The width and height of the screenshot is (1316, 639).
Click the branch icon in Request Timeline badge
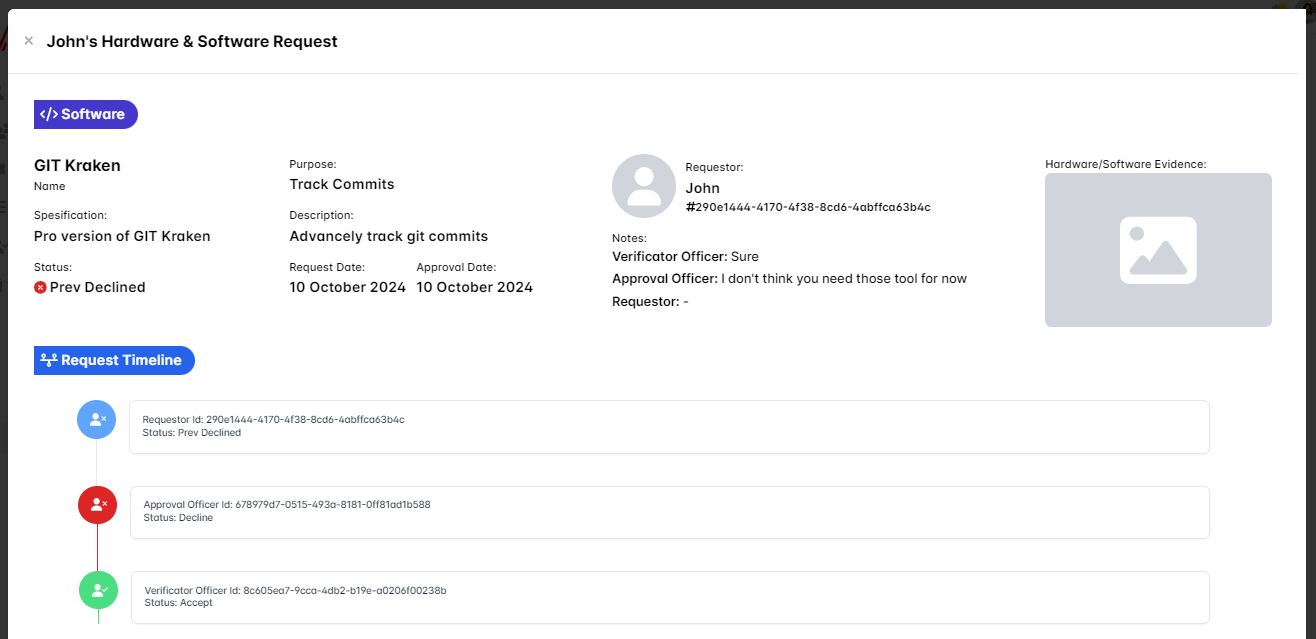pos(49,360)
